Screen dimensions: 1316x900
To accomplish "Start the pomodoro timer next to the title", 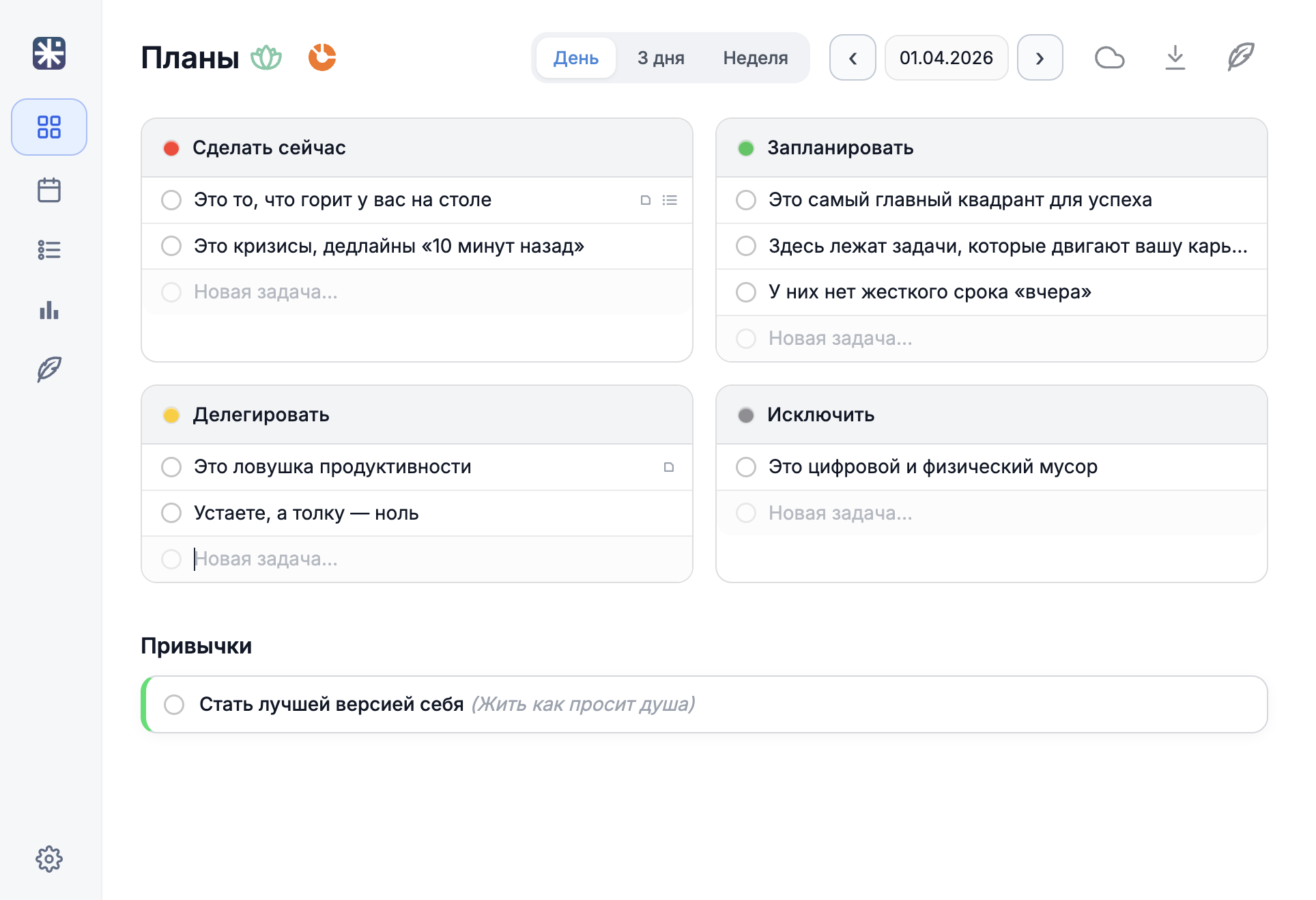I will click(x=321, y=57).
